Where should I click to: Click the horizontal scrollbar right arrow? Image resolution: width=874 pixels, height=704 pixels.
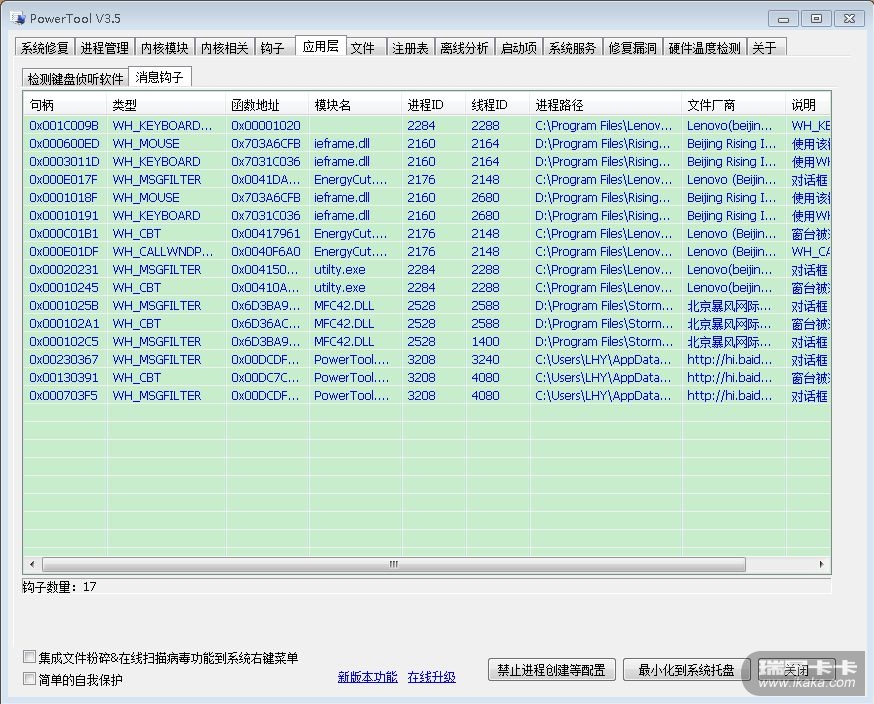click(822, 564)
